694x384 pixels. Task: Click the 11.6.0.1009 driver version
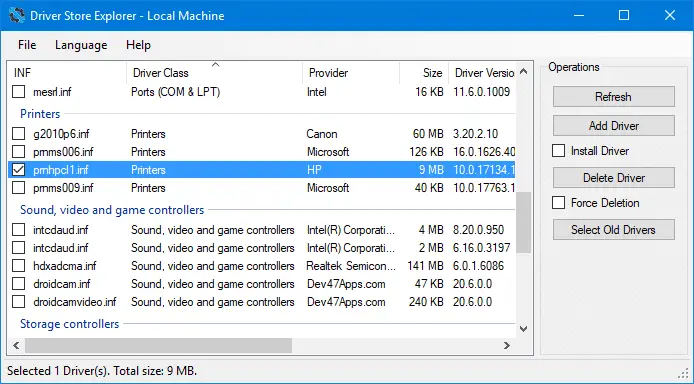[482, 92]
